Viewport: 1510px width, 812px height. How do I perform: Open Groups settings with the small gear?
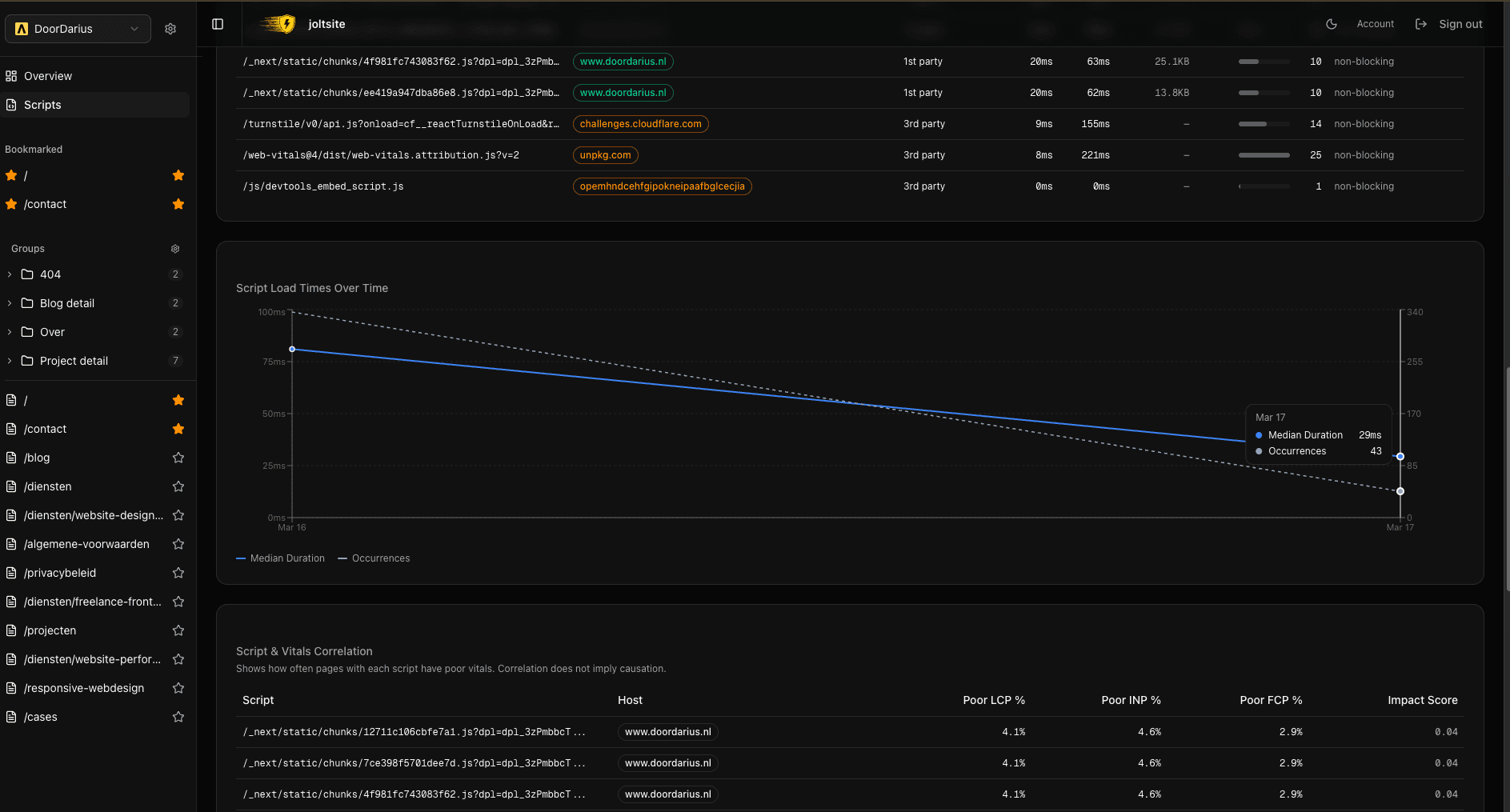point(174,249)
